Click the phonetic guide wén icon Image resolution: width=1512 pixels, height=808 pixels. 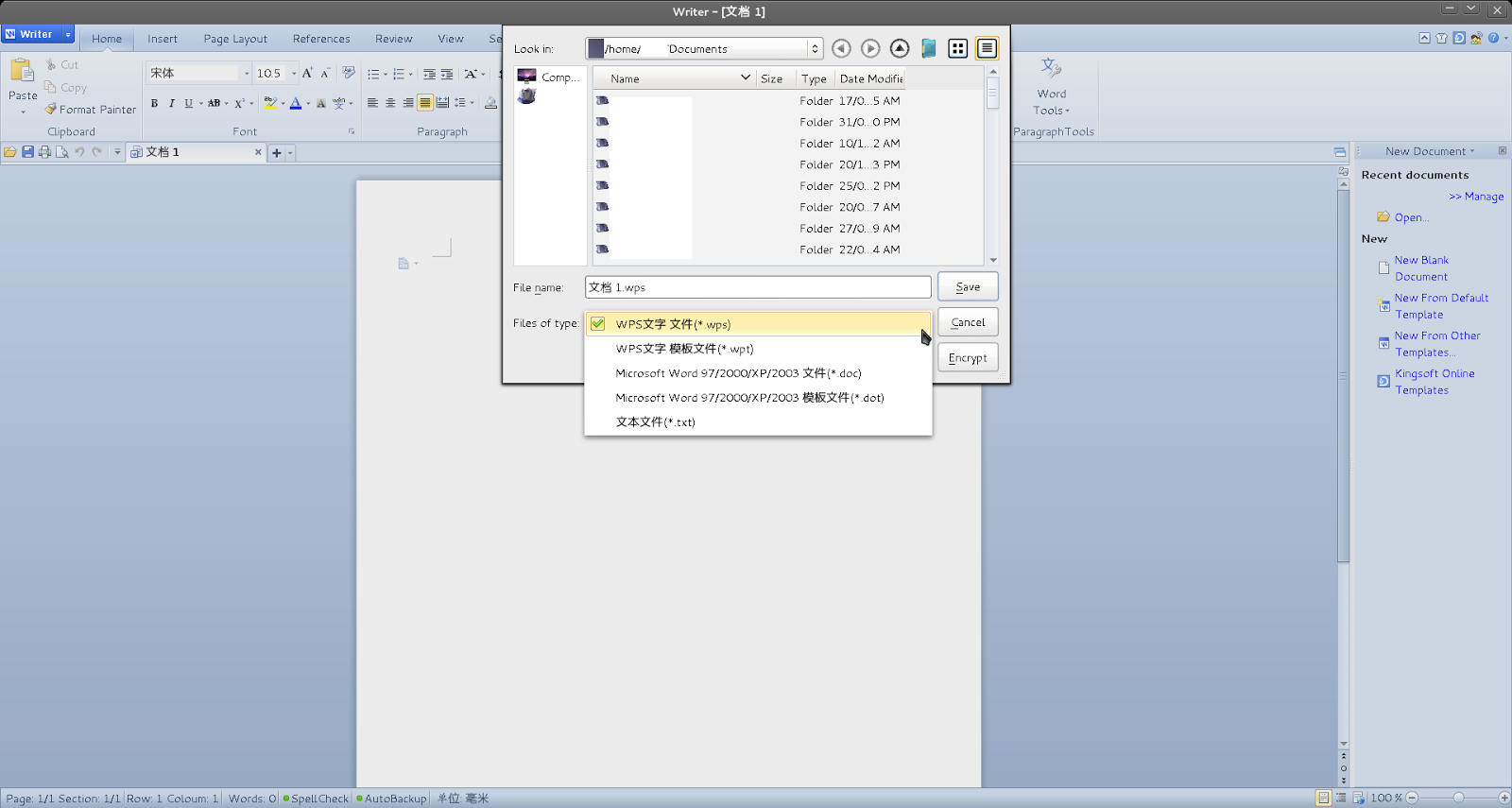tap(338, 103)
